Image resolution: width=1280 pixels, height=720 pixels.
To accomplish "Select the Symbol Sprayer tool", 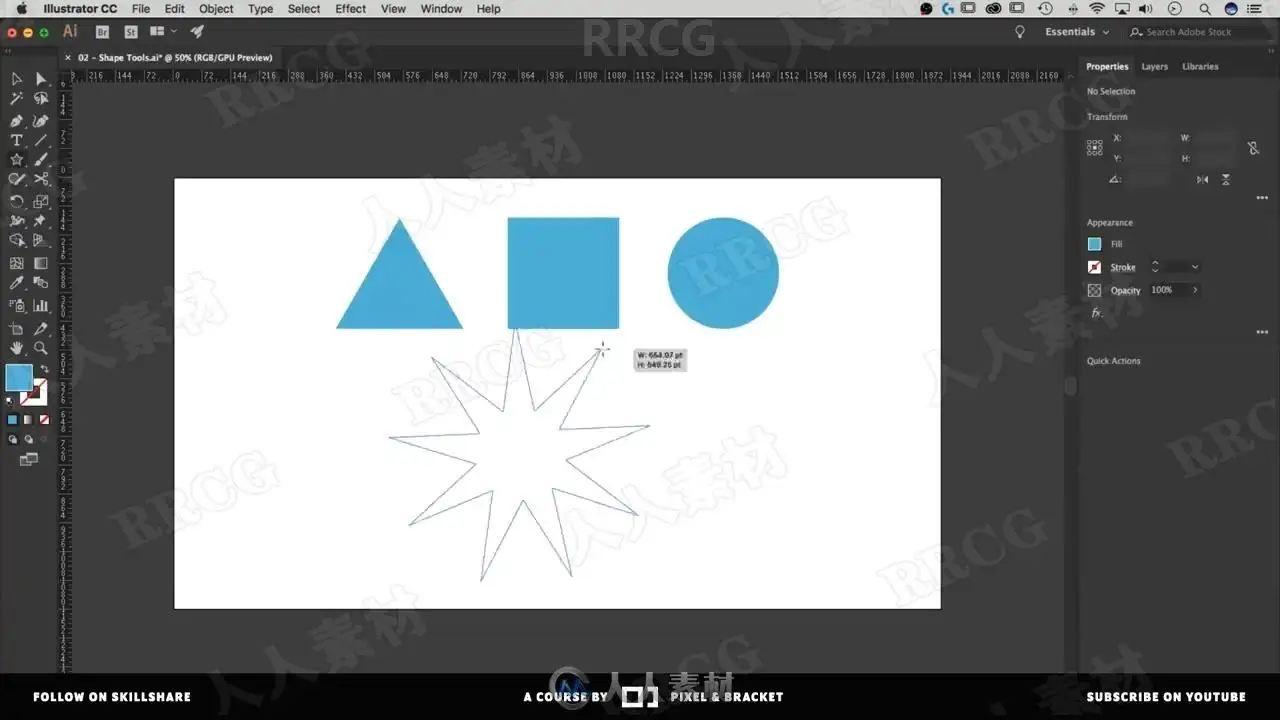I will [x=17, y=306].
